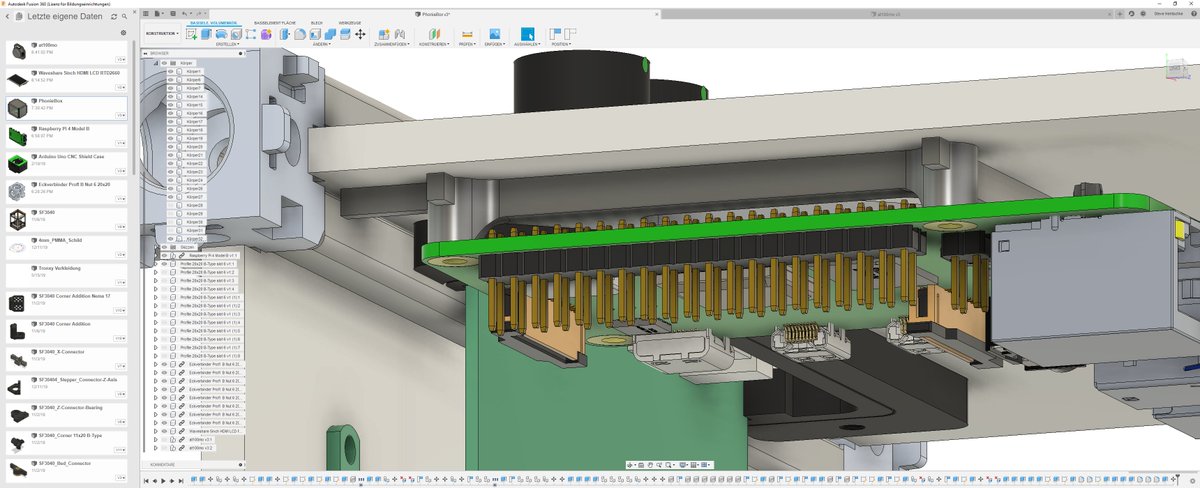Select the Combine tool
The width and height of the screenshot is (1200, 488).
coord(329,34)
